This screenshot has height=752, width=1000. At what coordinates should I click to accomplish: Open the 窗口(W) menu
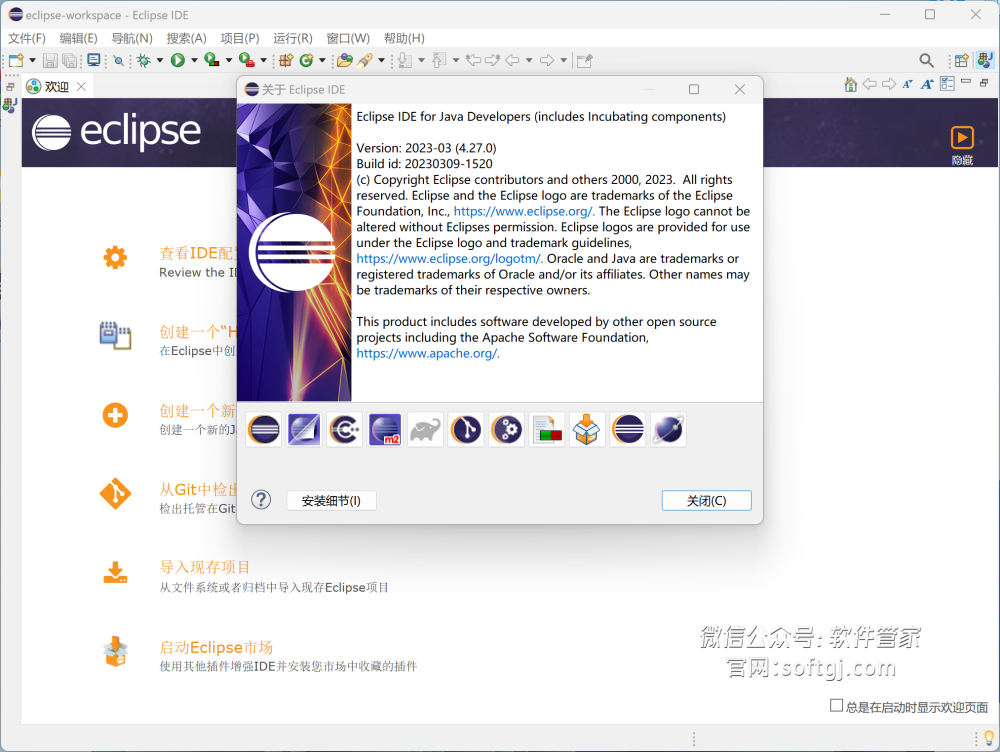click(x=348, y=38)
